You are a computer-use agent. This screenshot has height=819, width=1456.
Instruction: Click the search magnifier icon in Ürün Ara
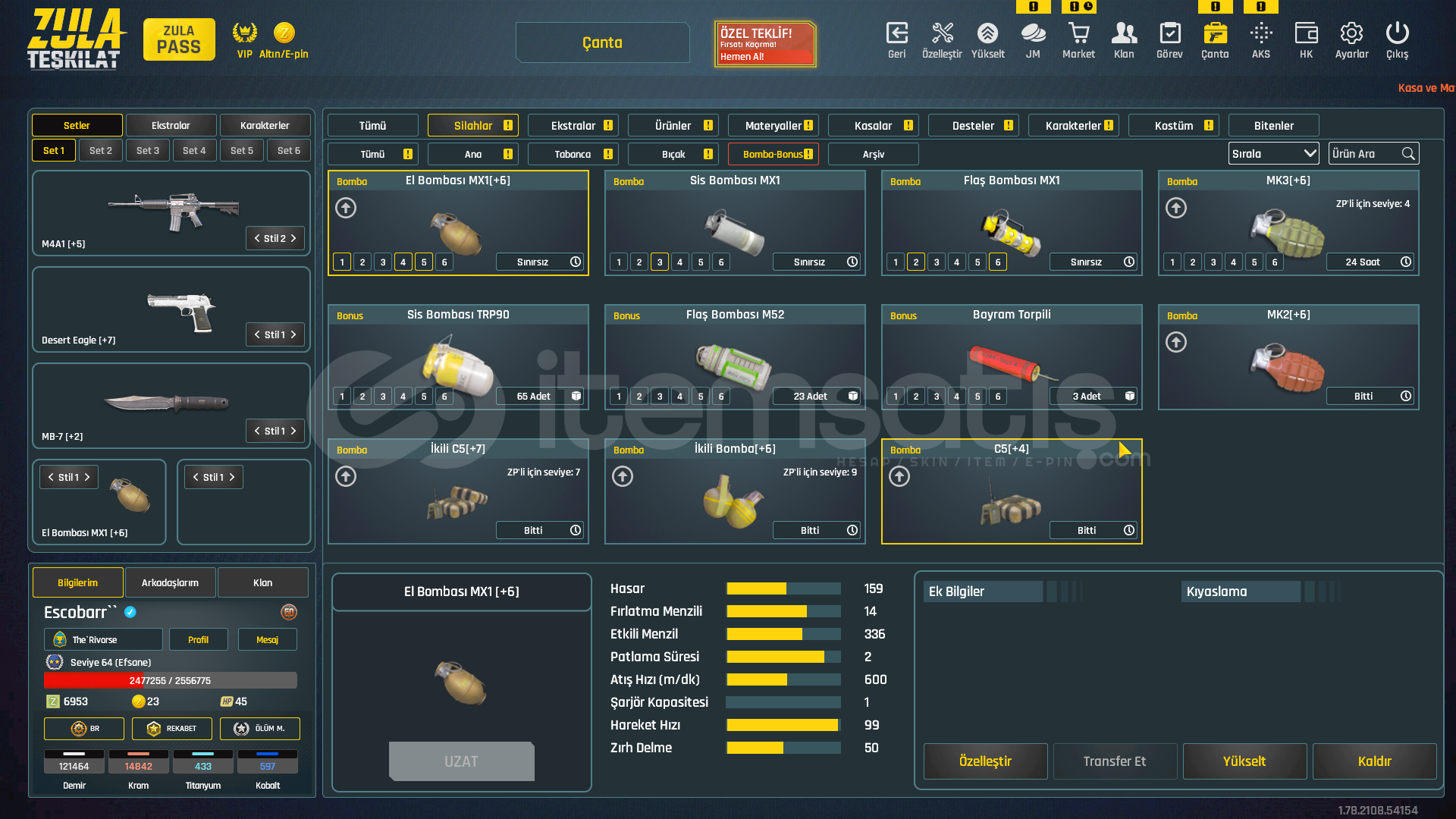[x=1408, y=154]
